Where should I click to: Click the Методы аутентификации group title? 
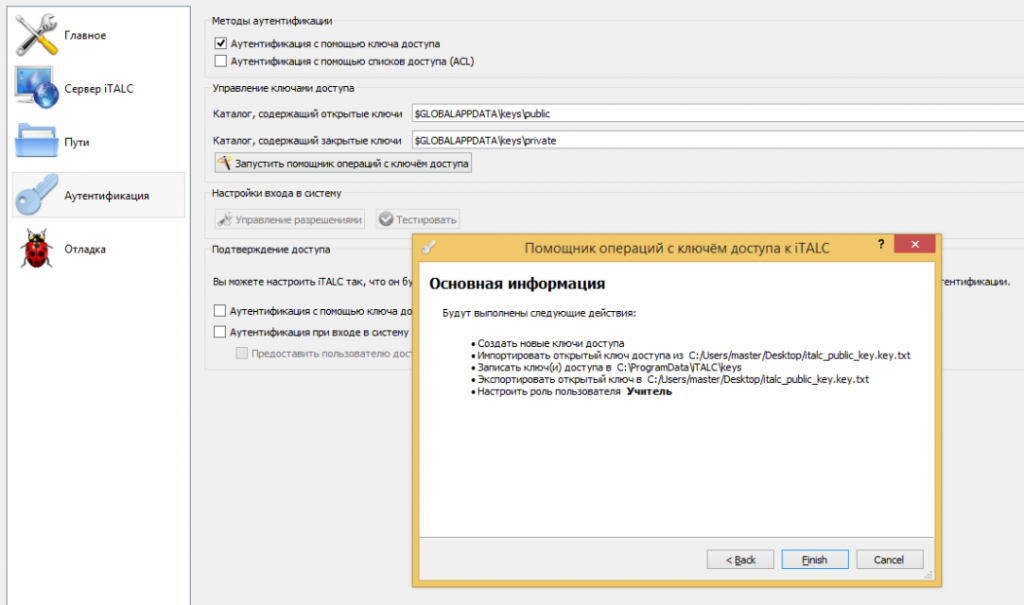(x=272, y=21)
